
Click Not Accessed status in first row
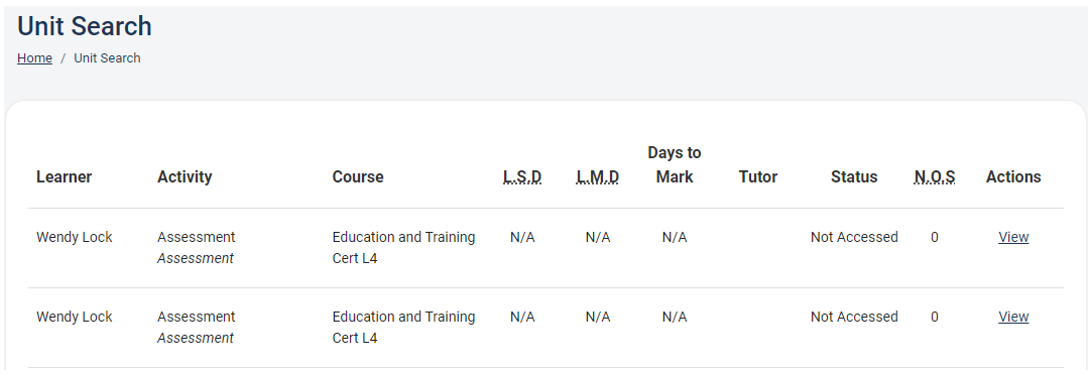point(854,238)
